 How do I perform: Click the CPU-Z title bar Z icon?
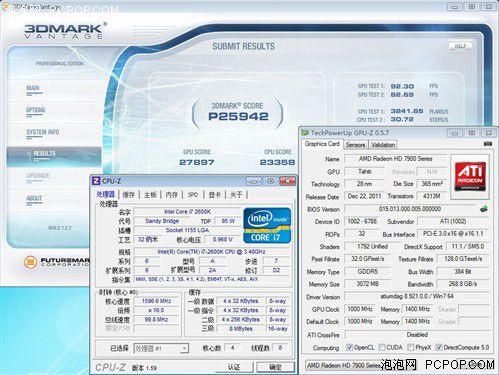coord(96,181)
